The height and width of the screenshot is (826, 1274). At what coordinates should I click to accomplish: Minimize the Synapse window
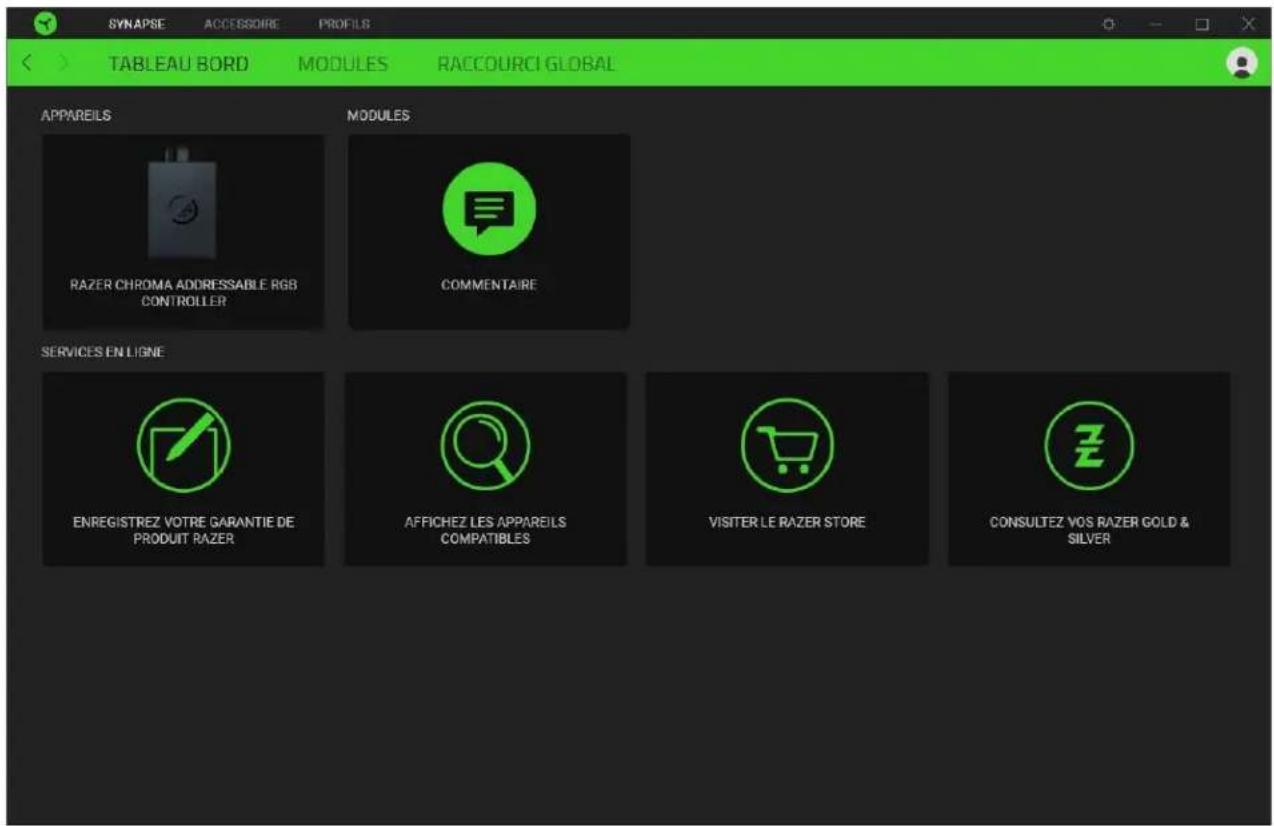point(1155,23)
